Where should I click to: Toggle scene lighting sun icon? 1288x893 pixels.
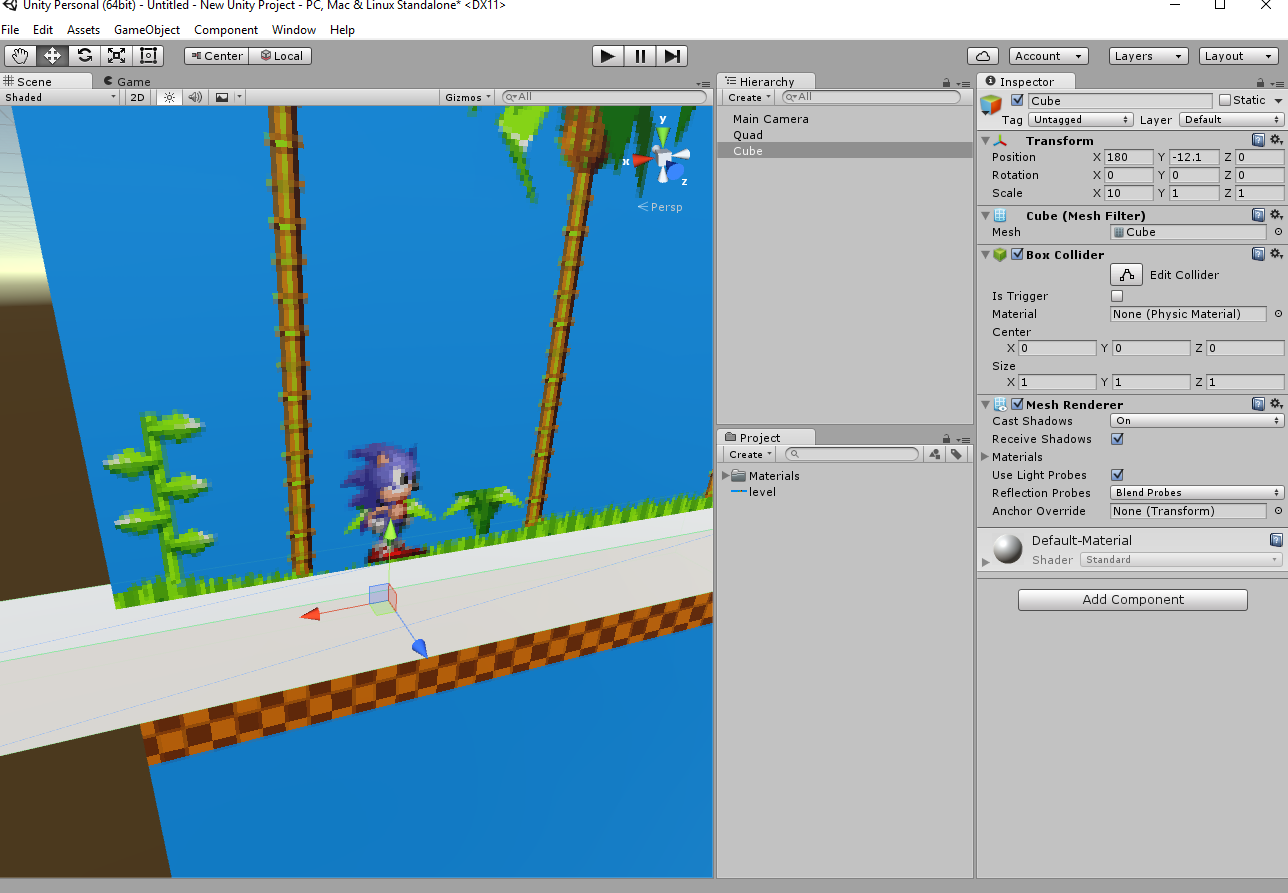(169, 97)
